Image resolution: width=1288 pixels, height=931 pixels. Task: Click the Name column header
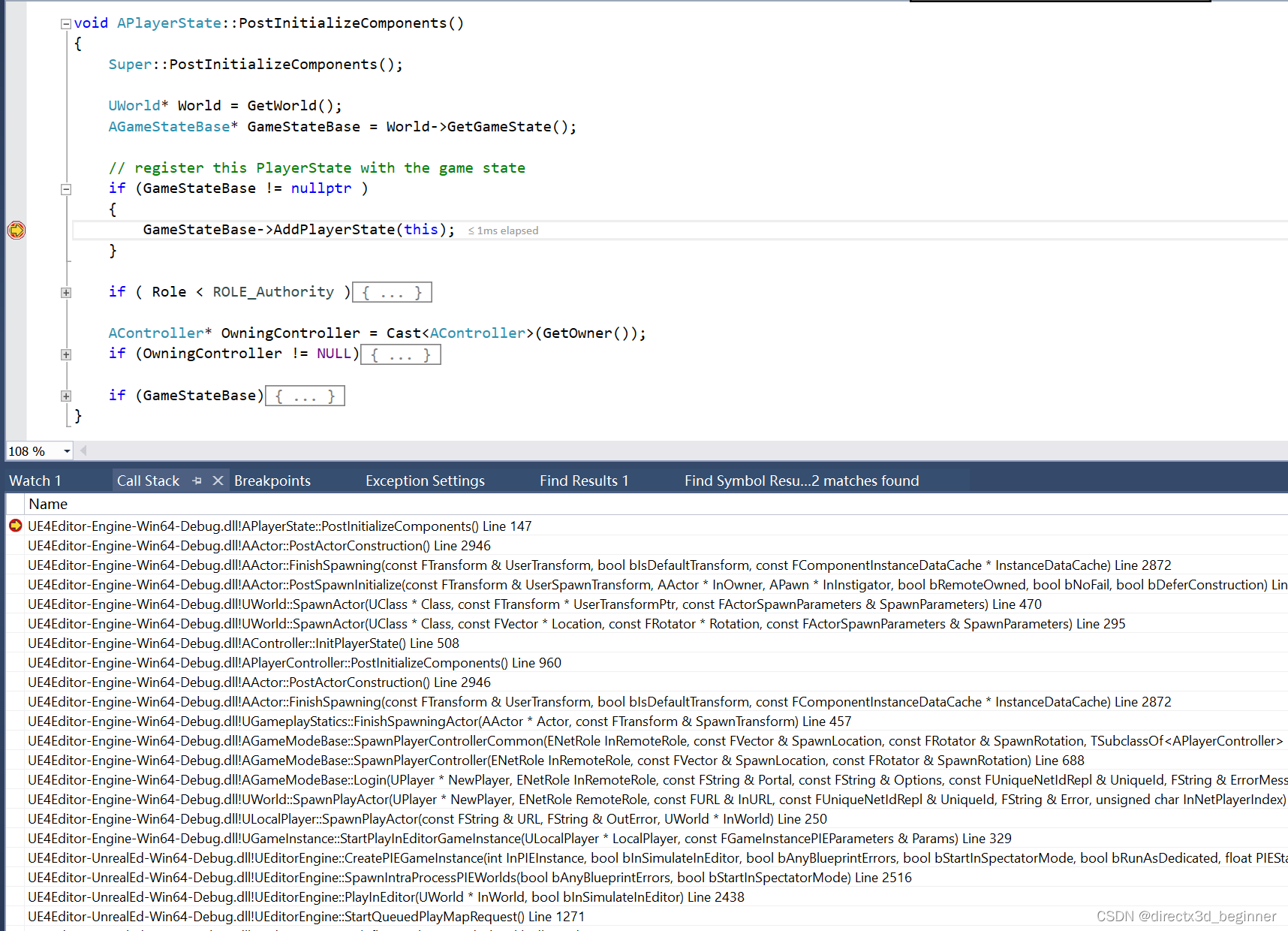coord(48,504)
